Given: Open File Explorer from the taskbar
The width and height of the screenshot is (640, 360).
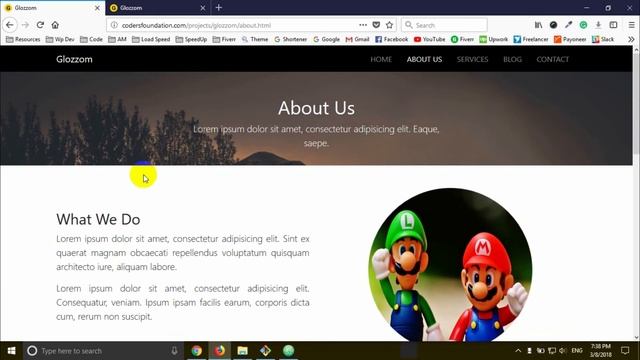Looking at the screenshot, I should (x=242, y=351).
